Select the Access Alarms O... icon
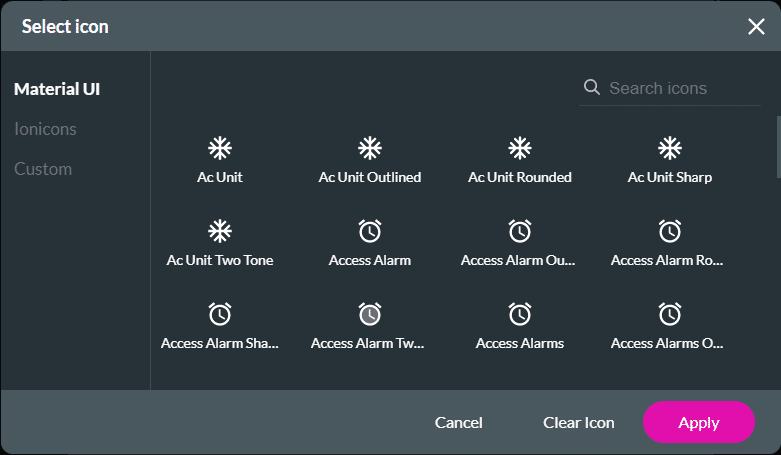The image size is (781, 455). 669,314
